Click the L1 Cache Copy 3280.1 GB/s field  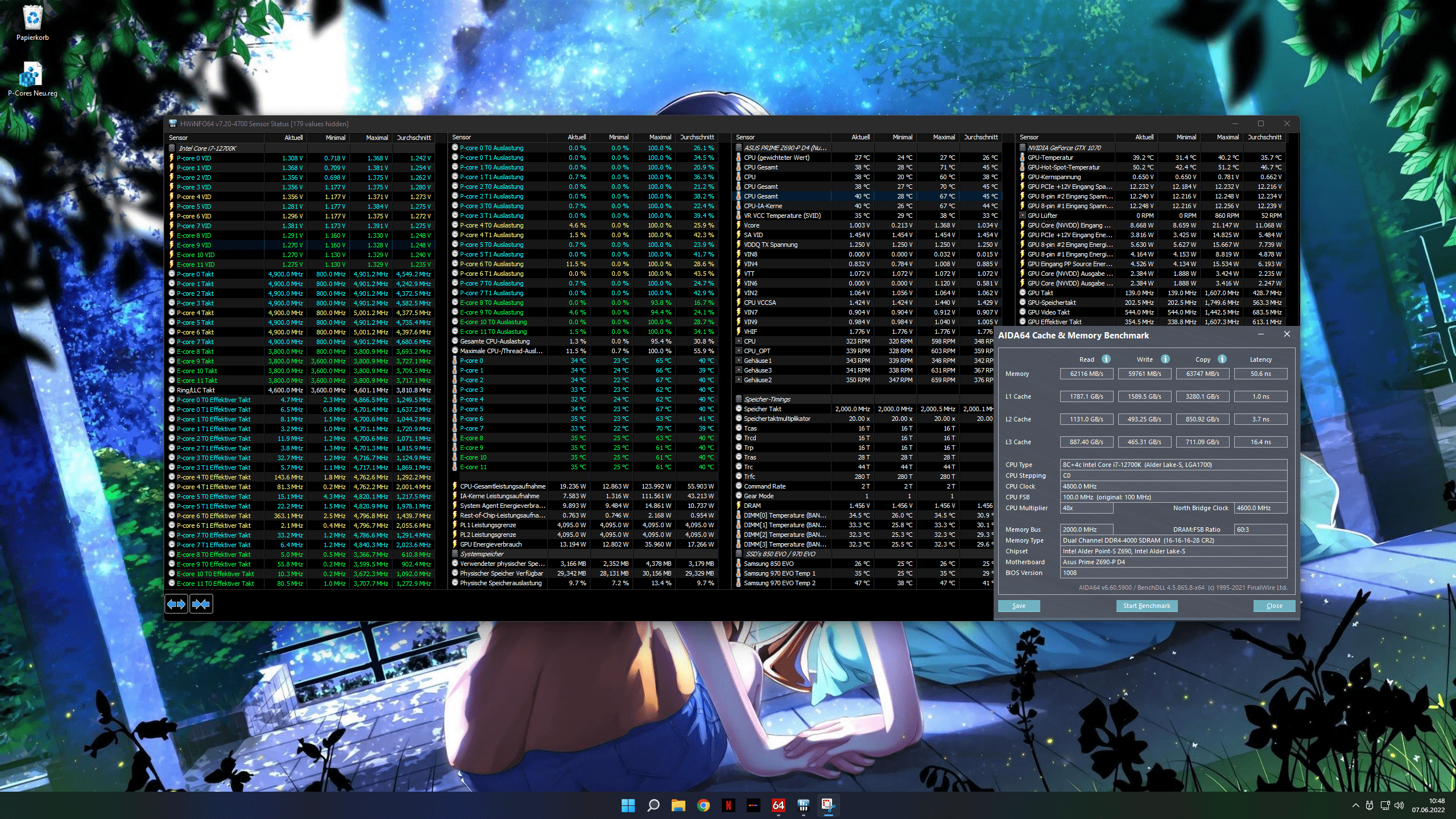[1202, 396]
